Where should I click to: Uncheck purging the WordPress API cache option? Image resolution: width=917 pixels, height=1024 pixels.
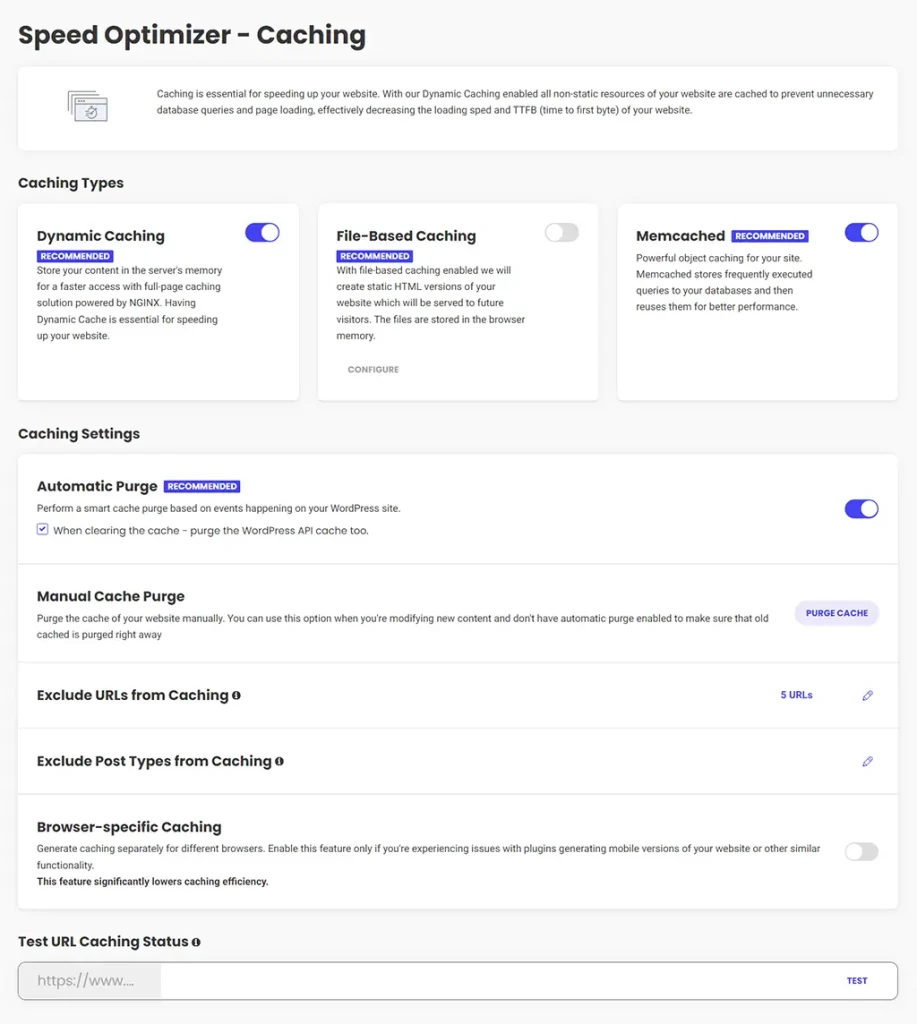42,529
